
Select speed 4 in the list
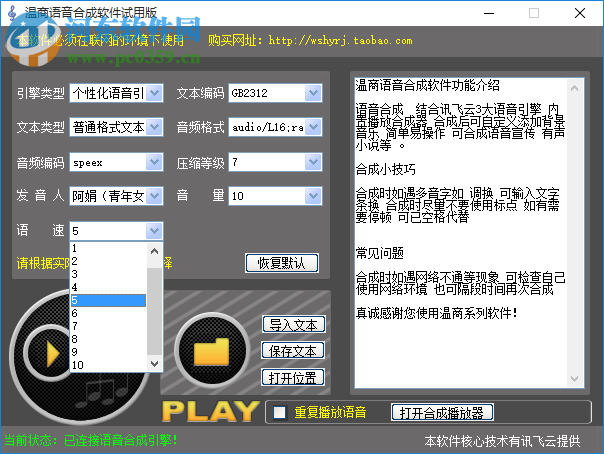click(109, 287)
